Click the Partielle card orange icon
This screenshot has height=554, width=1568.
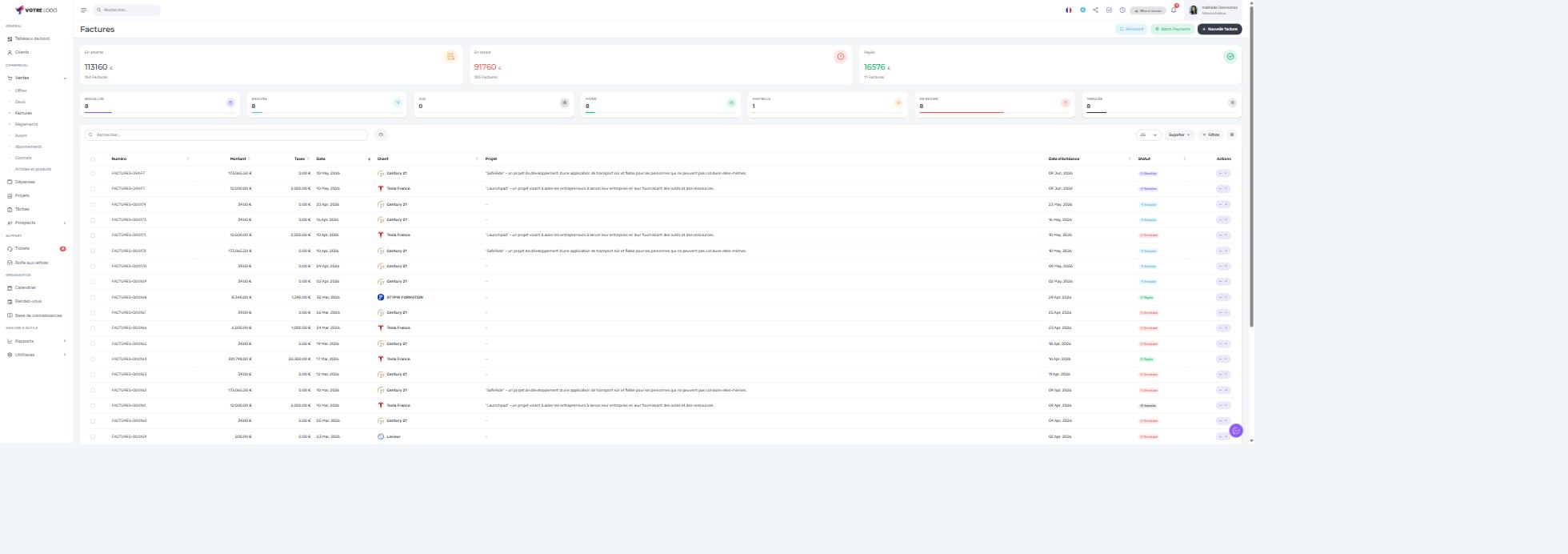898,102
